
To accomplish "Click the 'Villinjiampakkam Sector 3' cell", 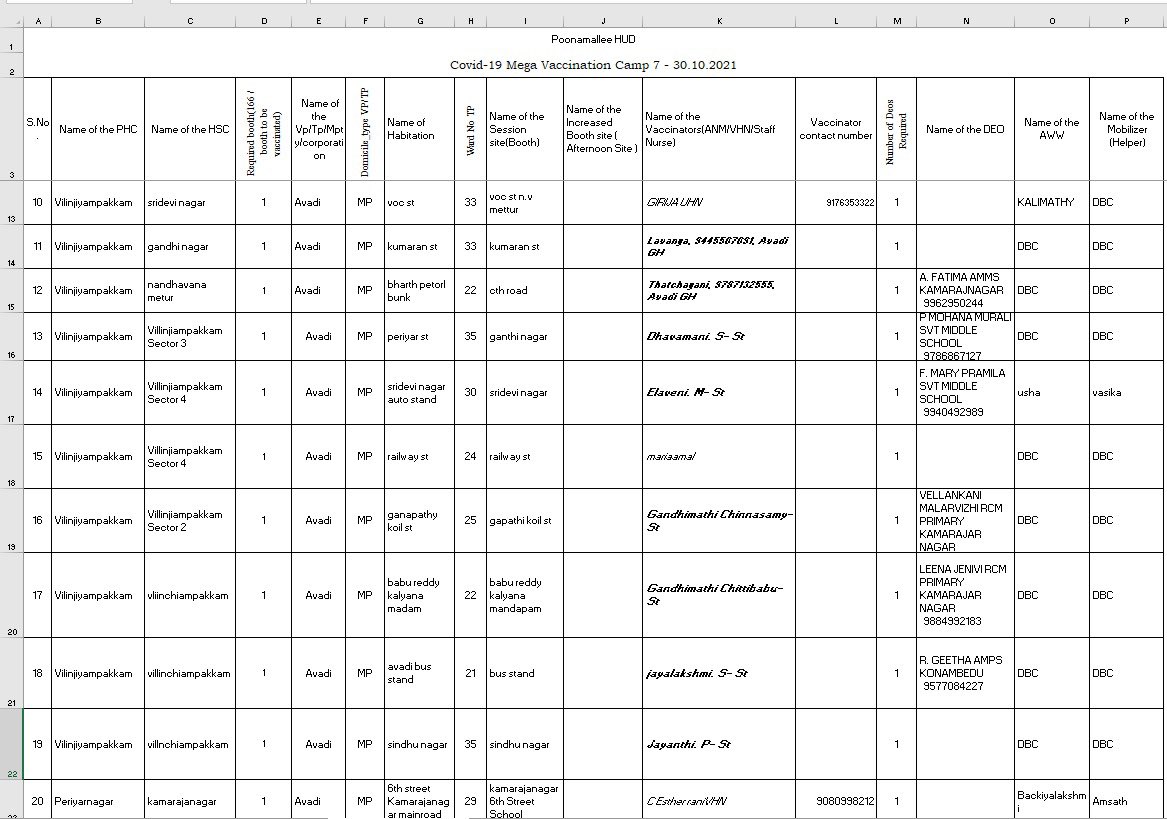I will 190,337.
